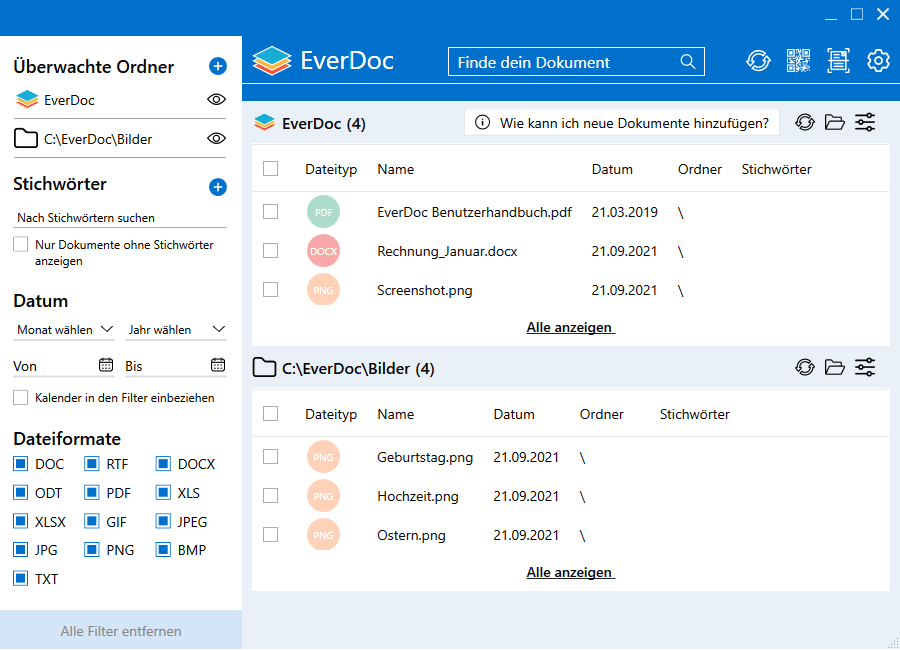Image resolution: width=900 pixels, height=650 pixels.
Task: Add a watched folder with plus icon
Action: 218,67
